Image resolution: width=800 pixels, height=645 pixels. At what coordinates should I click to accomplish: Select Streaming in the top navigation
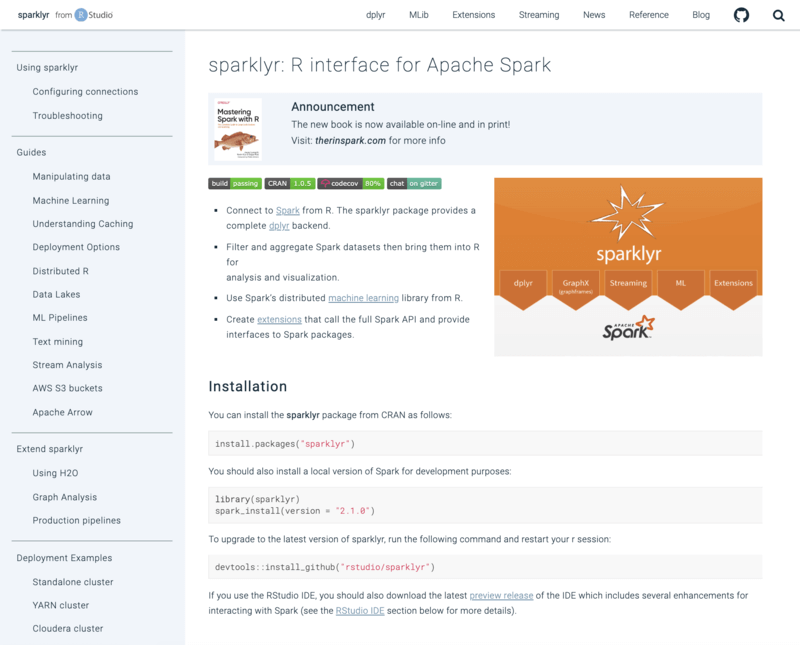(539, 15)
